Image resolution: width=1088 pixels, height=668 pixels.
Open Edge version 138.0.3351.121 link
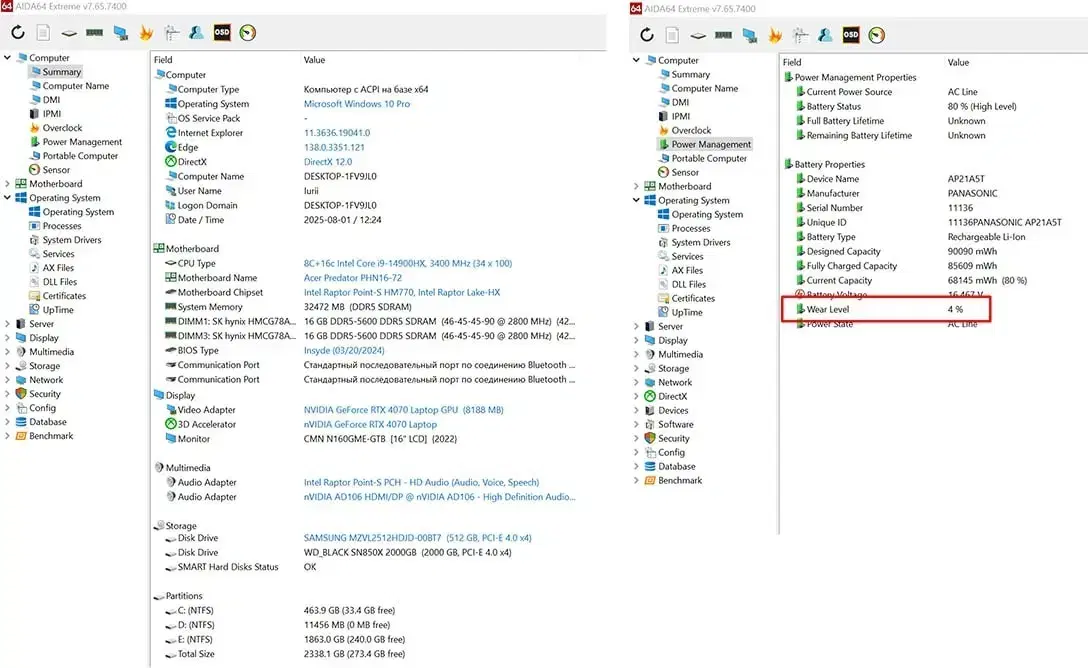334,147
